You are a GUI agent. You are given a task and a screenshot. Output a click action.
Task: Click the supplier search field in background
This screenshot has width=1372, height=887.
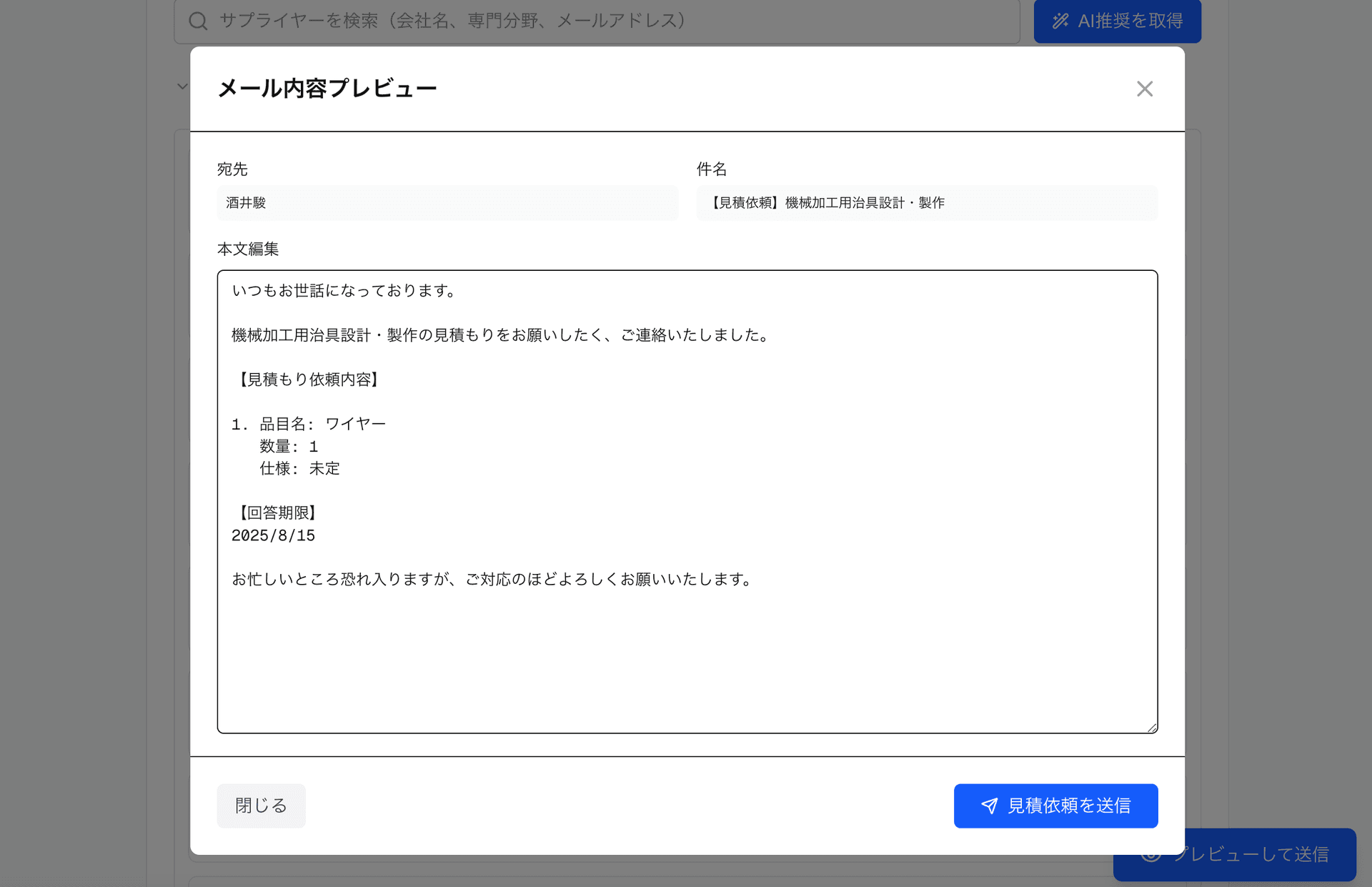pyautogui.click(x=597, y=21)
